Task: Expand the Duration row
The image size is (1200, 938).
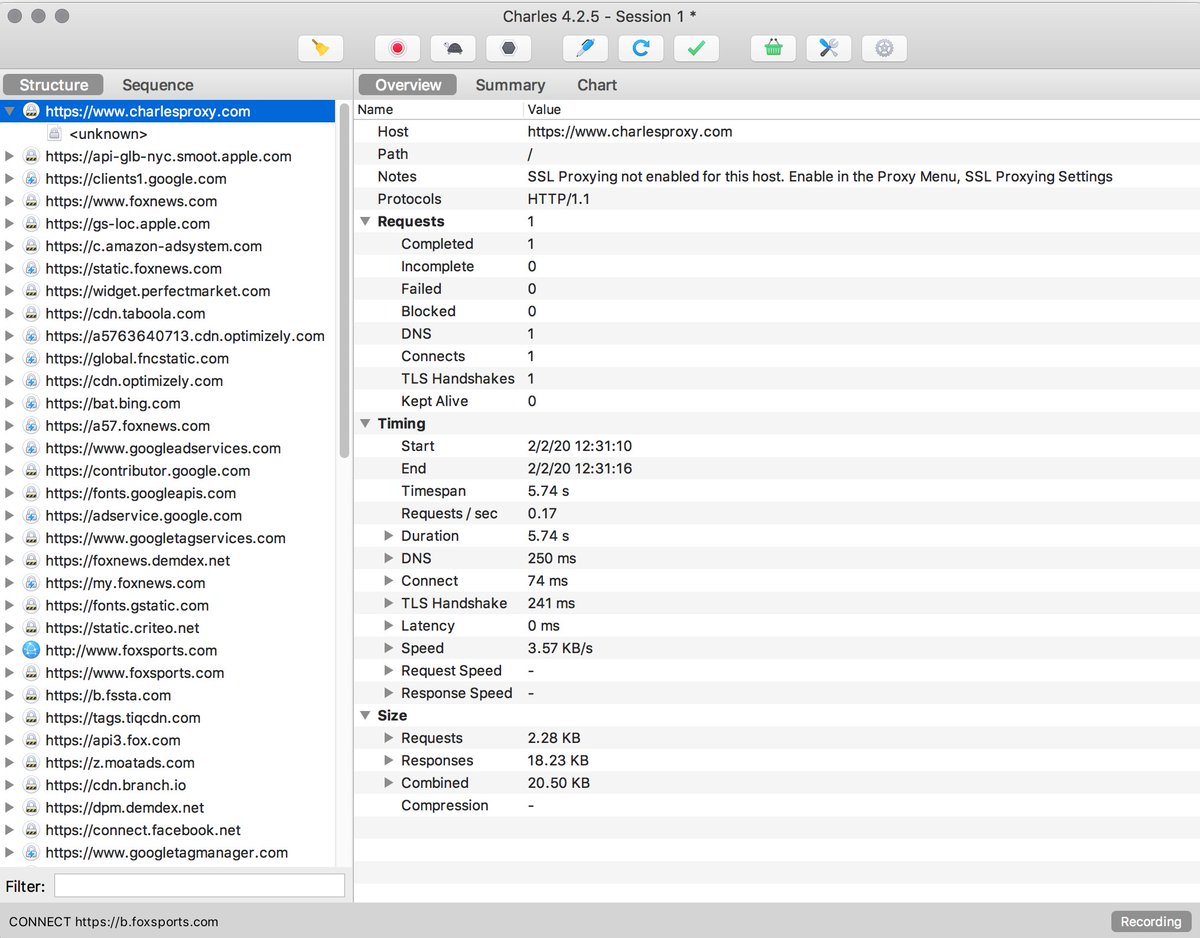Action: [x=390, y=536]
